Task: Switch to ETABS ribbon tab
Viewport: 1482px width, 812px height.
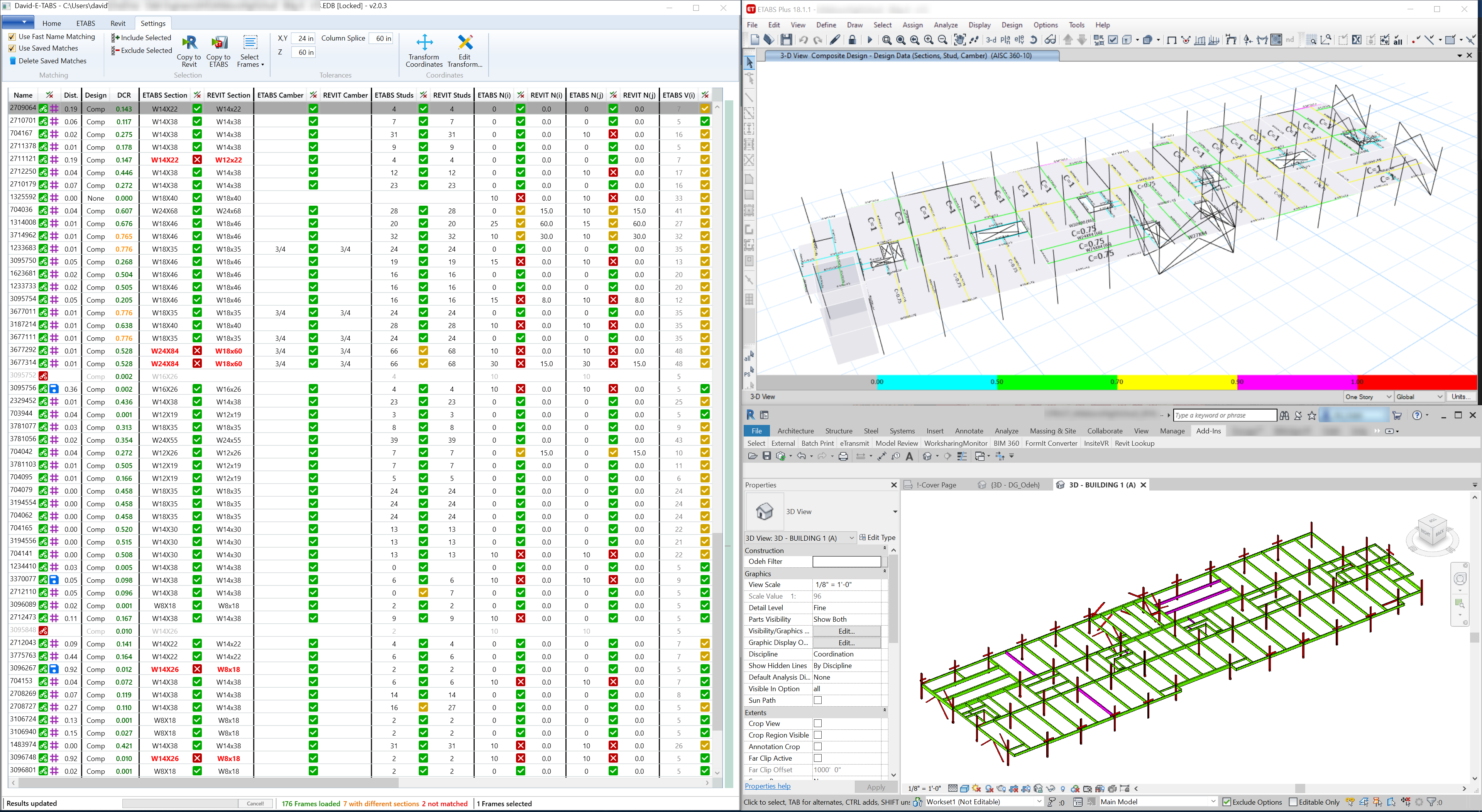Action: coord(86,23)
